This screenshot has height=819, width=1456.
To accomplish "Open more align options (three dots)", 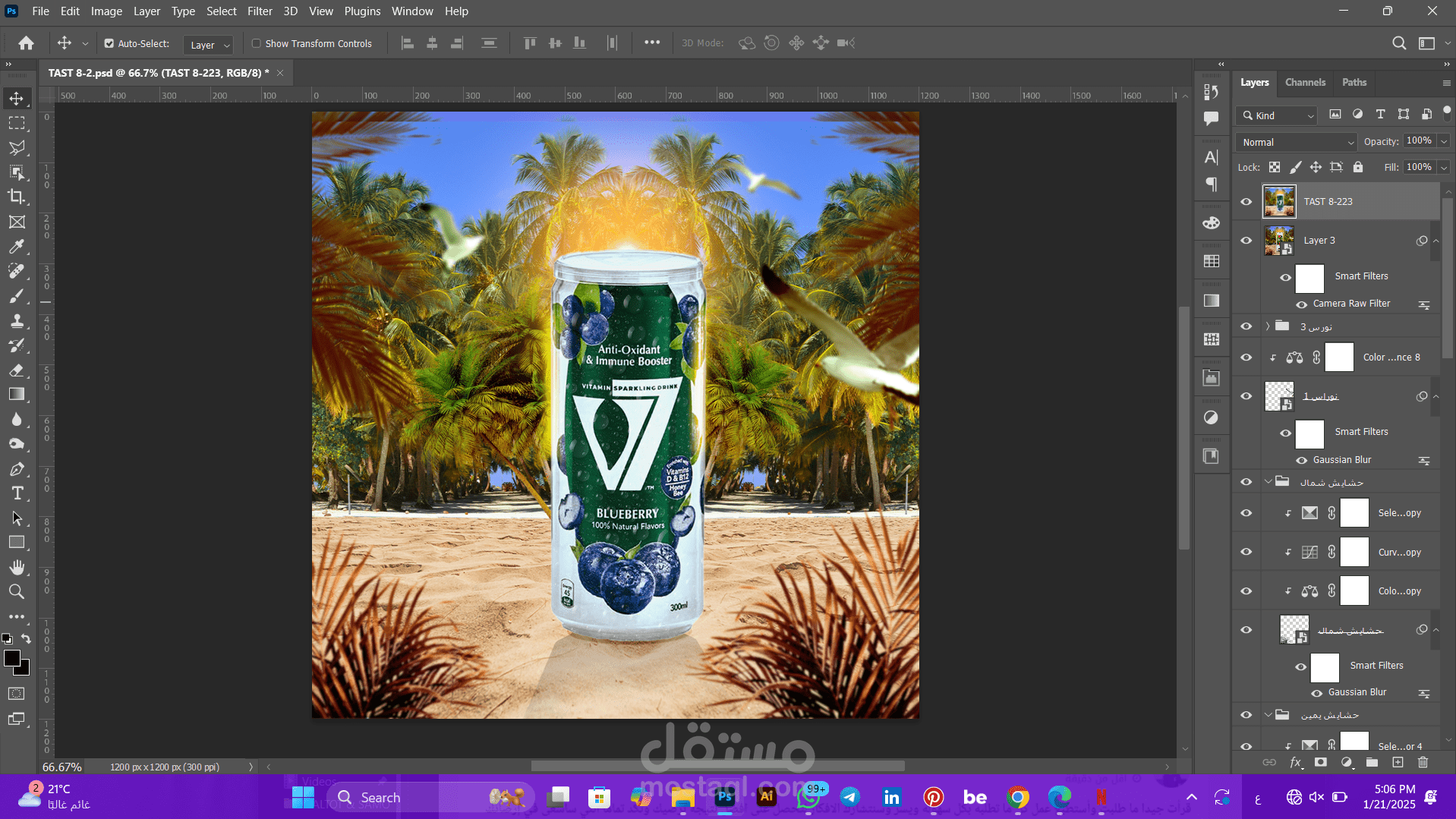I will (x=652, y=43).
